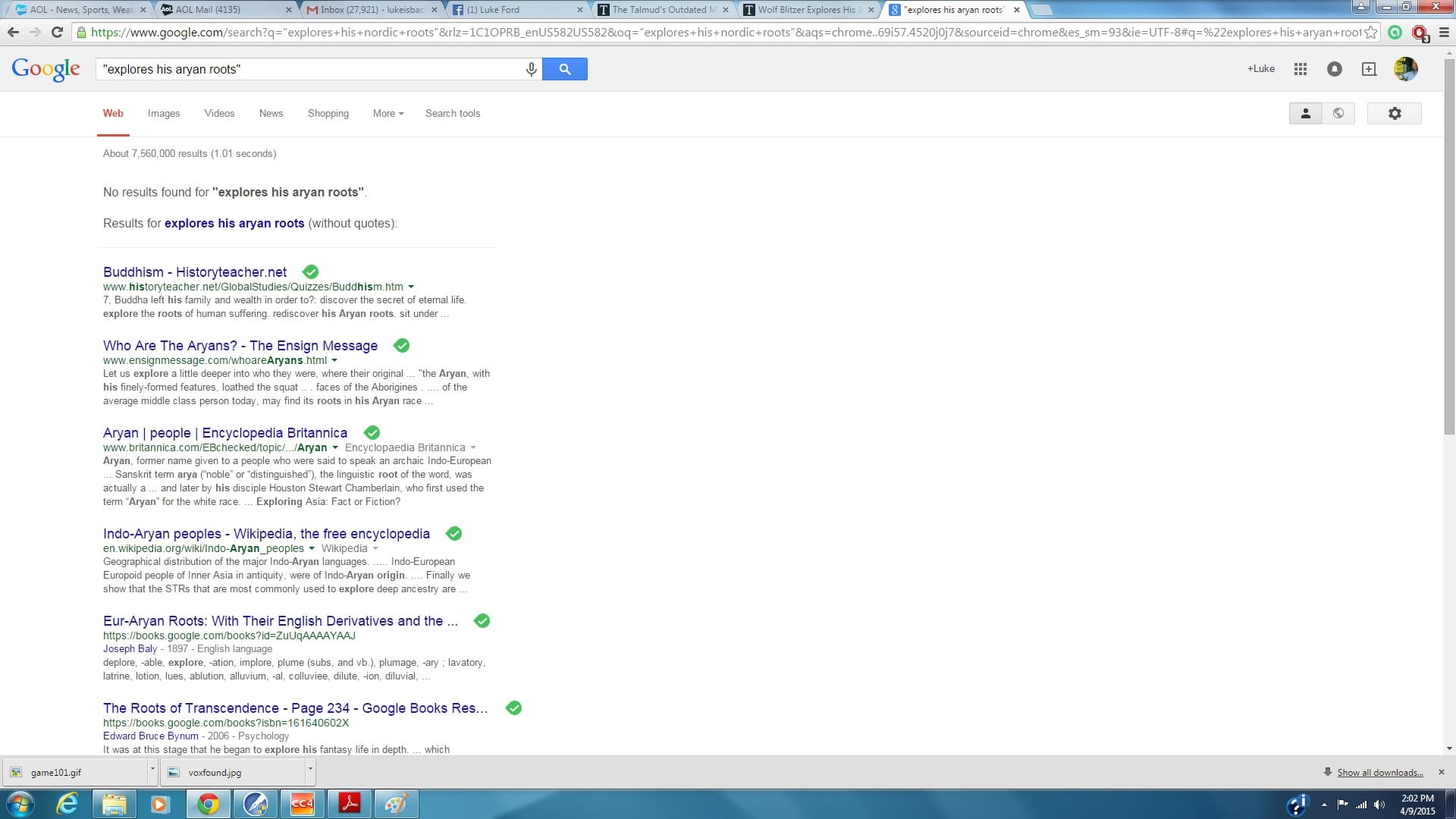Switch to Wolf Blitzer Explores tab
The width and height of the screenshot is (1456, 819).
(x=809, y=10)
